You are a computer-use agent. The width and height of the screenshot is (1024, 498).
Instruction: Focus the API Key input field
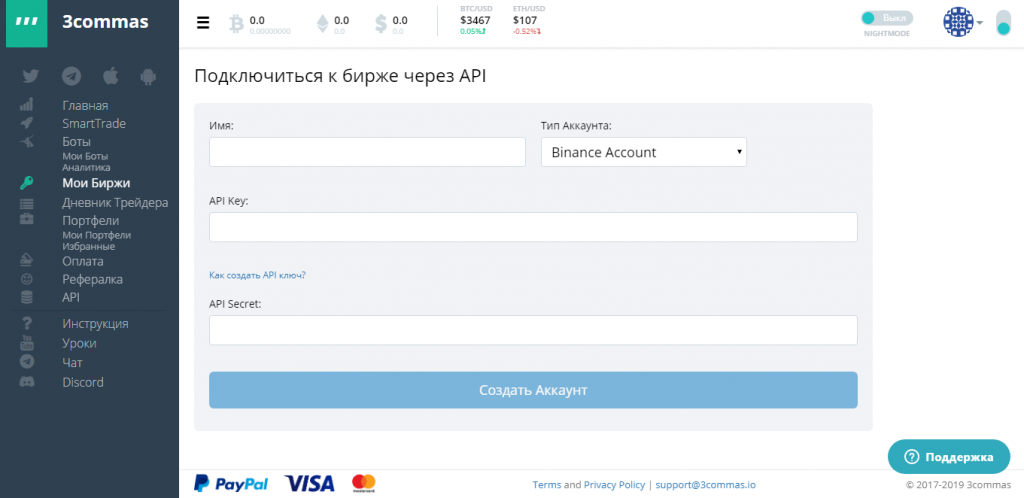[533, 227]
